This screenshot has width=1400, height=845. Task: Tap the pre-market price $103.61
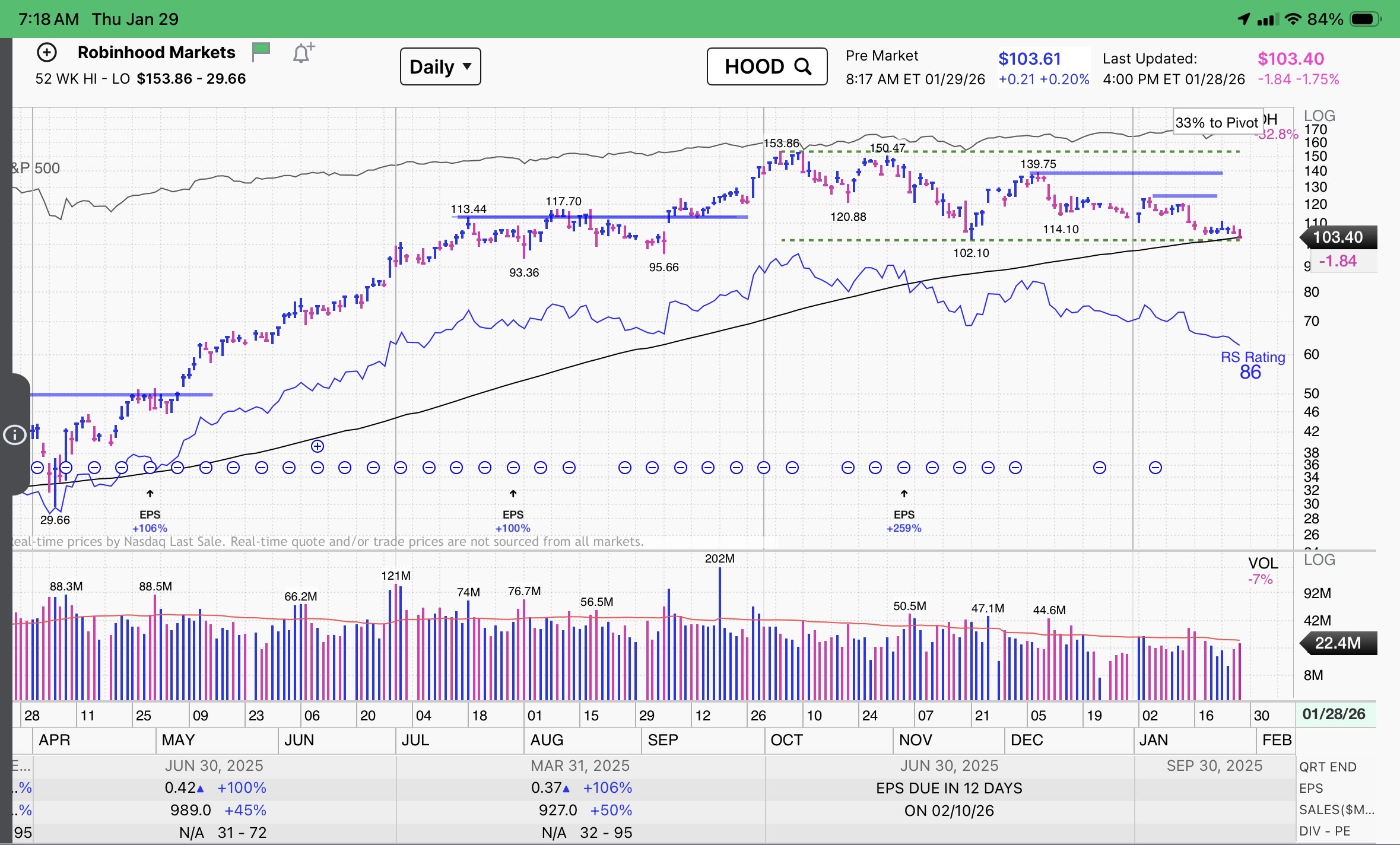pos(1029,59)
